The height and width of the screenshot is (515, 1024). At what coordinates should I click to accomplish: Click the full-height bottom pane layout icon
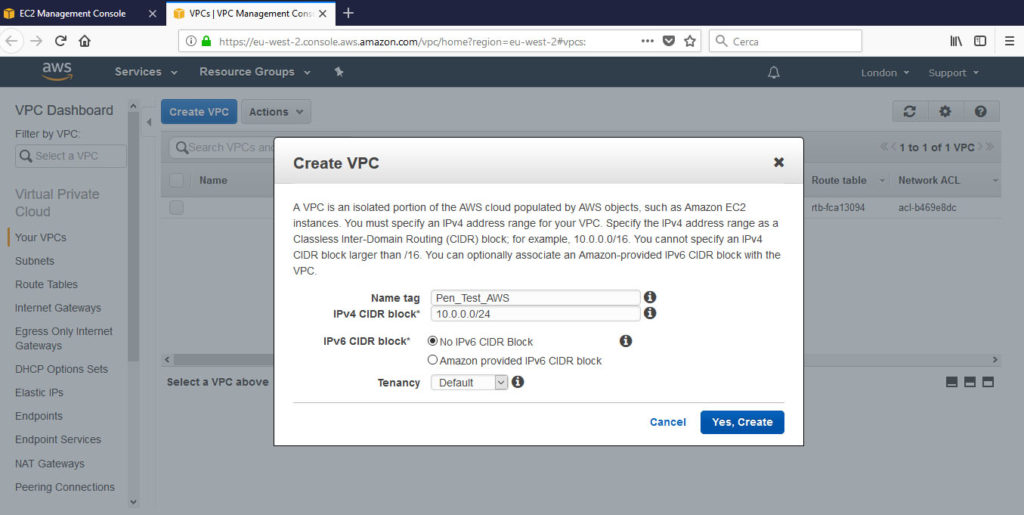tap(988, 382)
